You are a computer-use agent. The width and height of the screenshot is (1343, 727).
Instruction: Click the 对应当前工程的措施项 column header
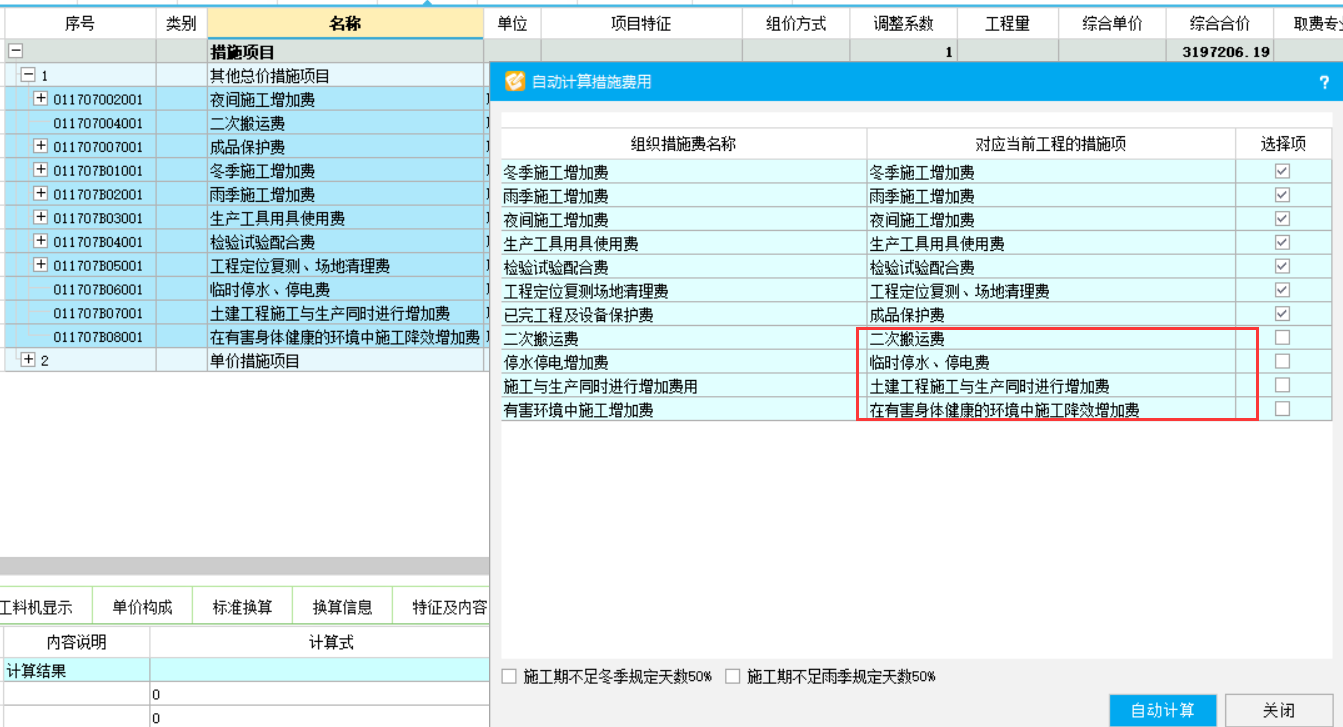coord(1050,144)
